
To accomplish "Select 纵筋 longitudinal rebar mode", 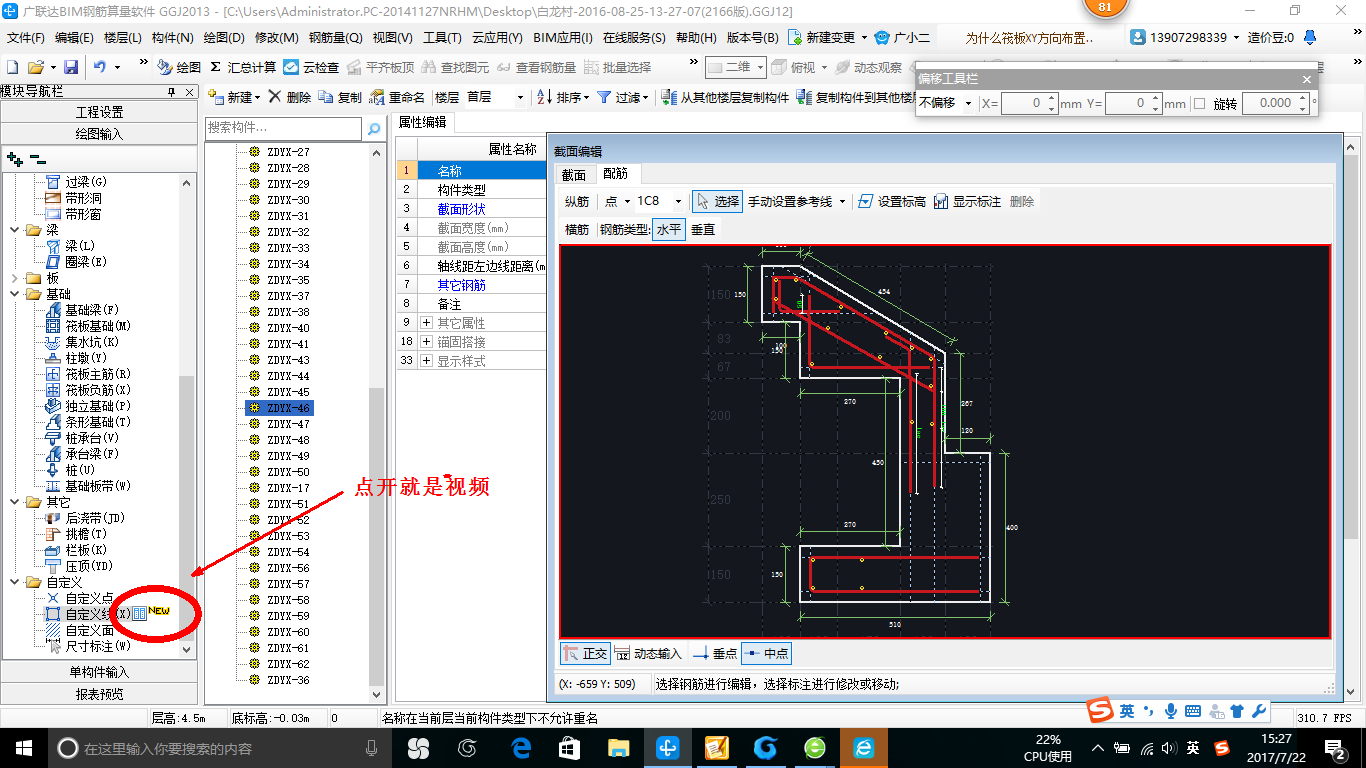I will [x=577, y=201].
